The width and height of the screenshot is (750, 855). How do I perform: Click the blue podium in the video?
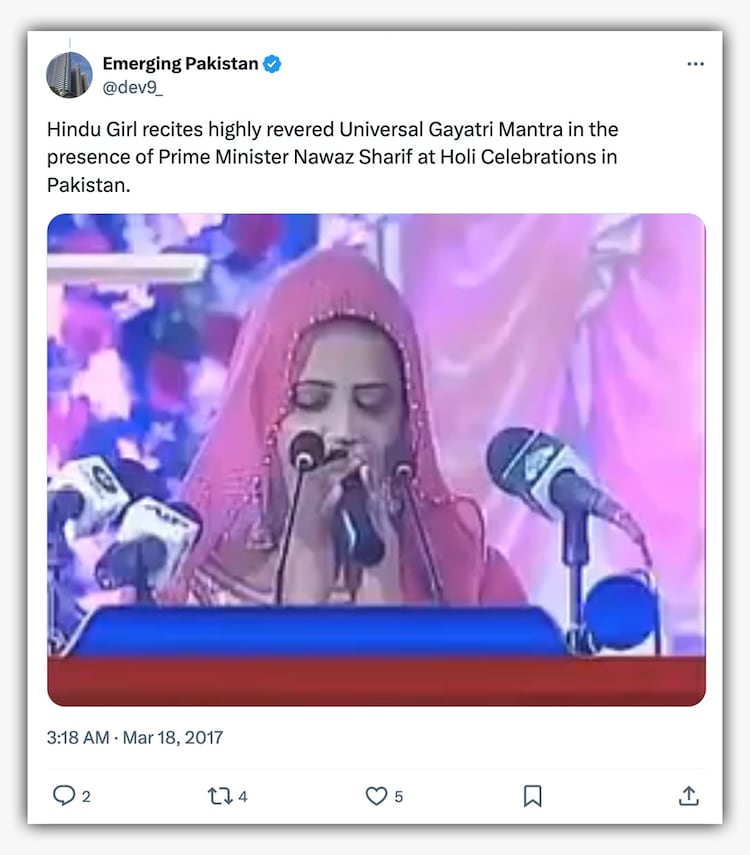point(320,632)
